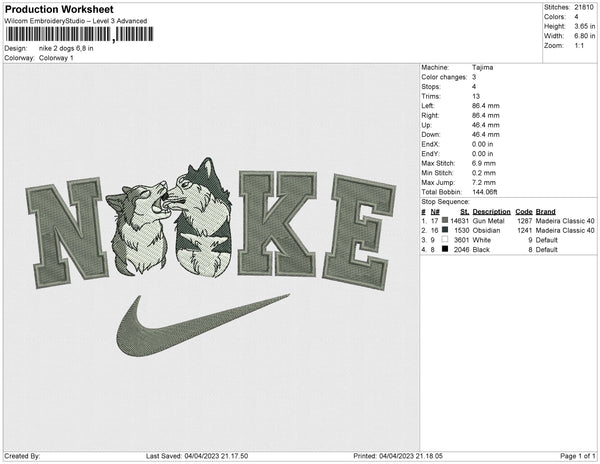Click the 'Production Worksheet' title
This screenshot has height=464, width=600.
[59, 9]
